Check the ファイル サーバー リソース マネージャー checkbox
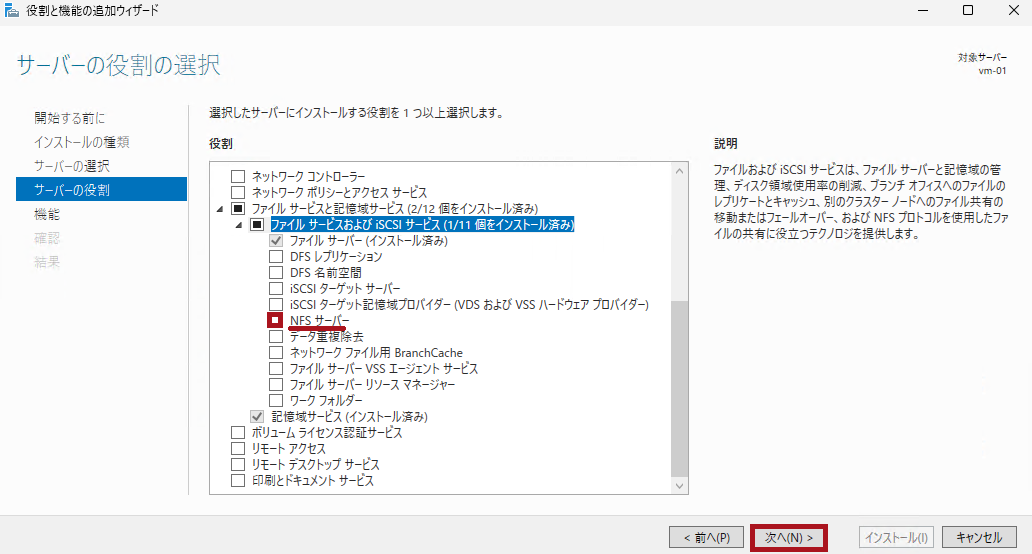Image resolution: width=1032 pixels, height=554 pixels. [276, 384]
